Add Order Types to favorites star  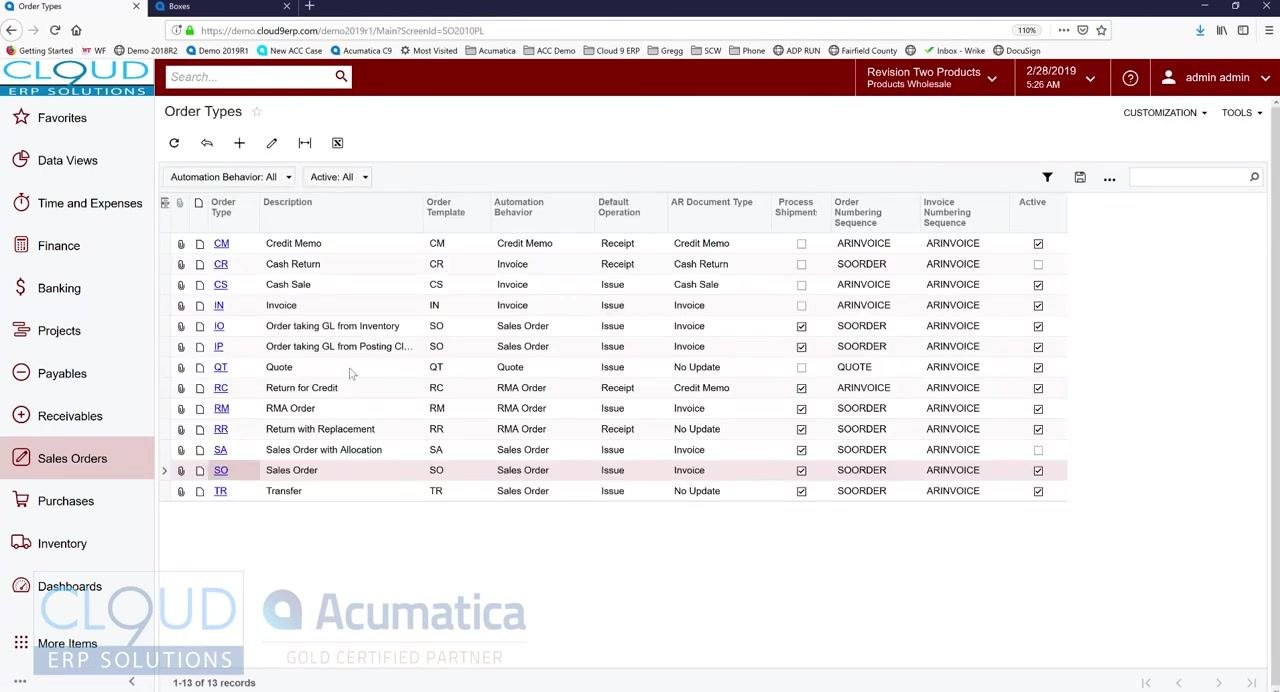(257, 111)
